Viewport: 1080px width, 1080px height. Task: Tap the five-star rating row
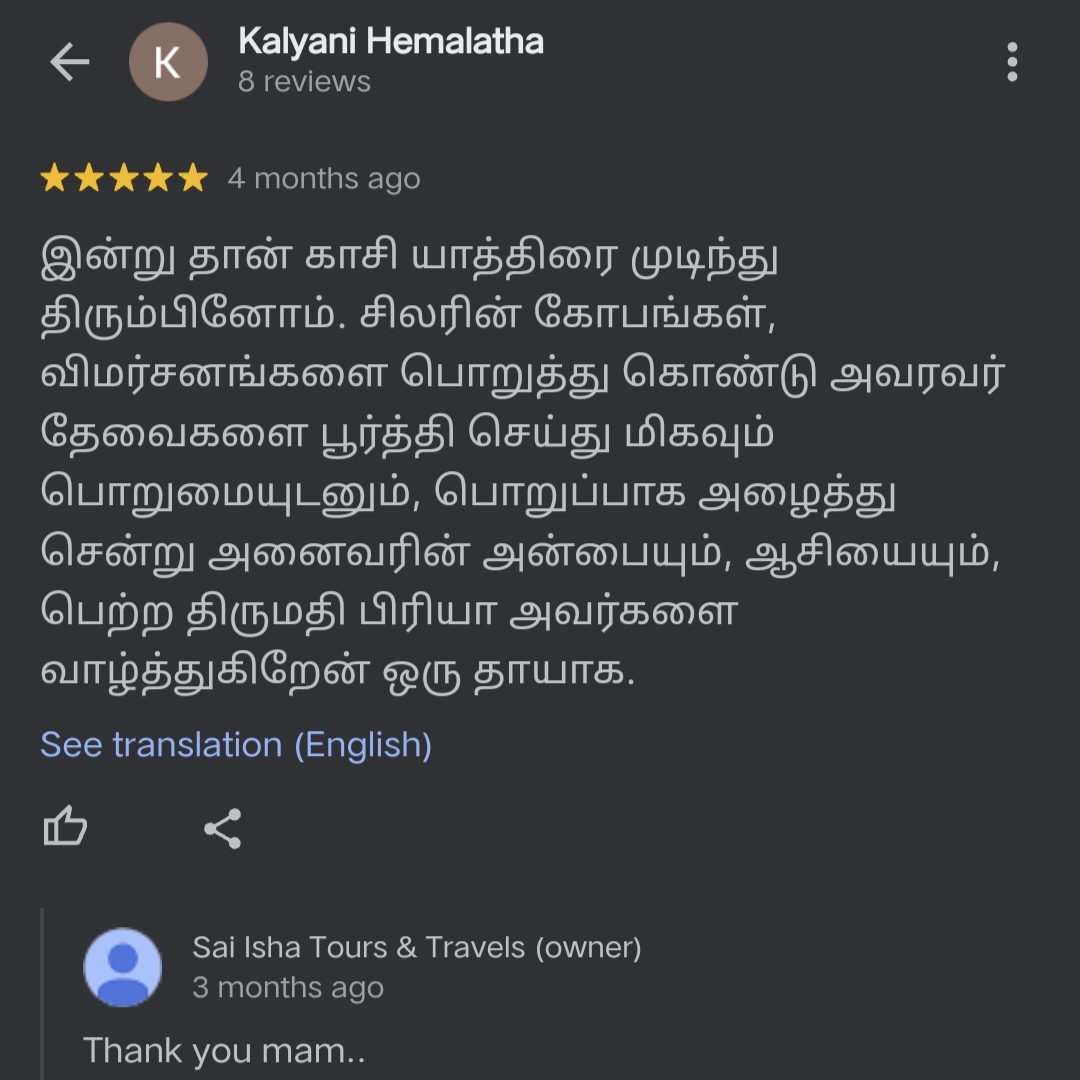pos(124,178)
